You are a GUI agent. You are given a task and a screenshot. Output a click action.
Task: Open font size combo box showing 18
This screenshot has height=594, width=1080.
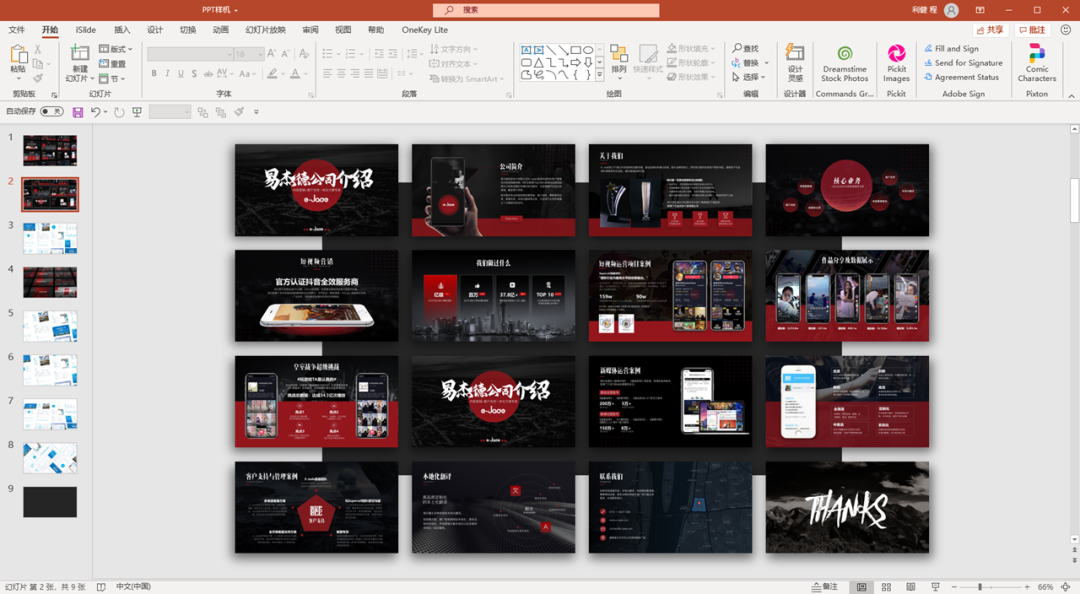(249, 54)
